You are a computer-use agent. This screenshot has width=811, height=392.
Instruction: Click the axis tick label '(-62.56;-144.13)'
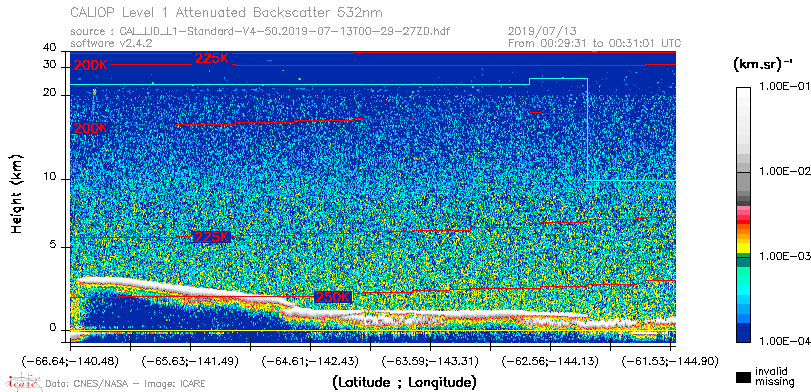(x=549, y=361)
